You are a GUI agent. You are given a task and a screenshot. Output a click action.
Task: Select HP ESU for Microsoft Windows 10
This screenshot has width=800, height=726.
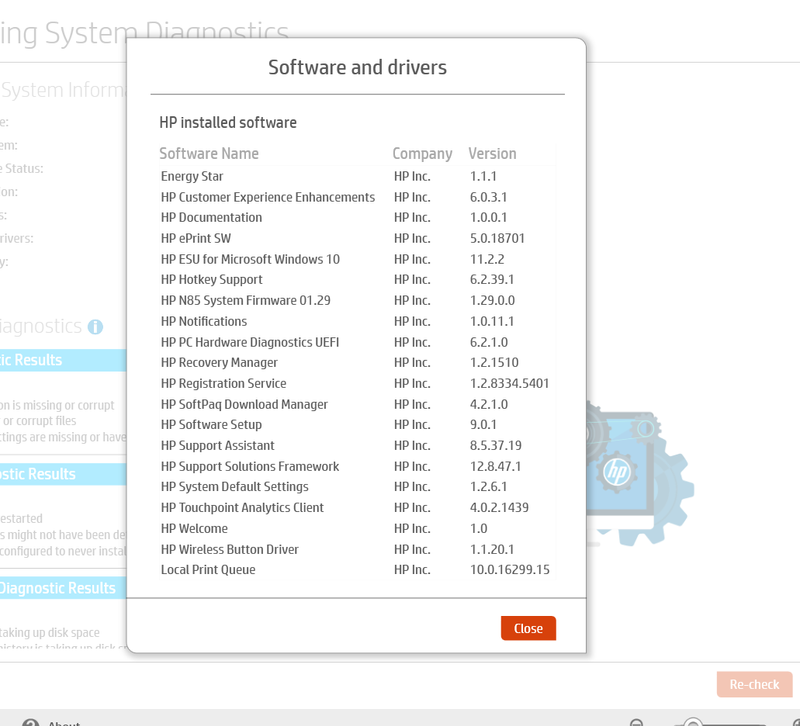[357, 259]
